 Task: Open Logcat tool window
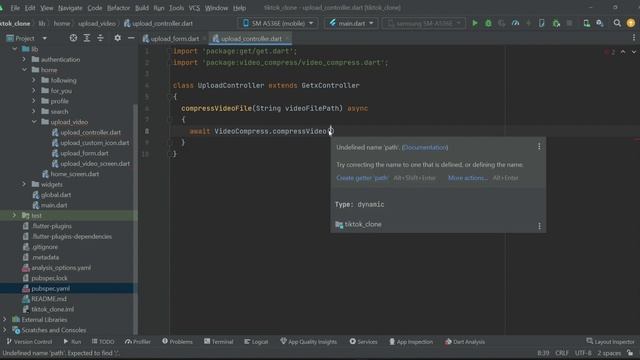point(256,342)
